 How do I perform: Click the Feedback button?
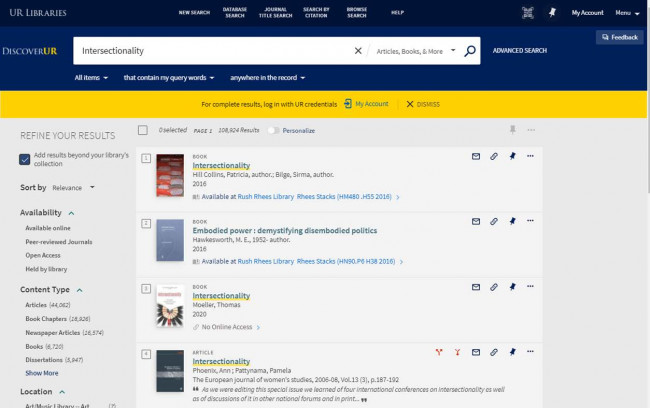point(619,37)
